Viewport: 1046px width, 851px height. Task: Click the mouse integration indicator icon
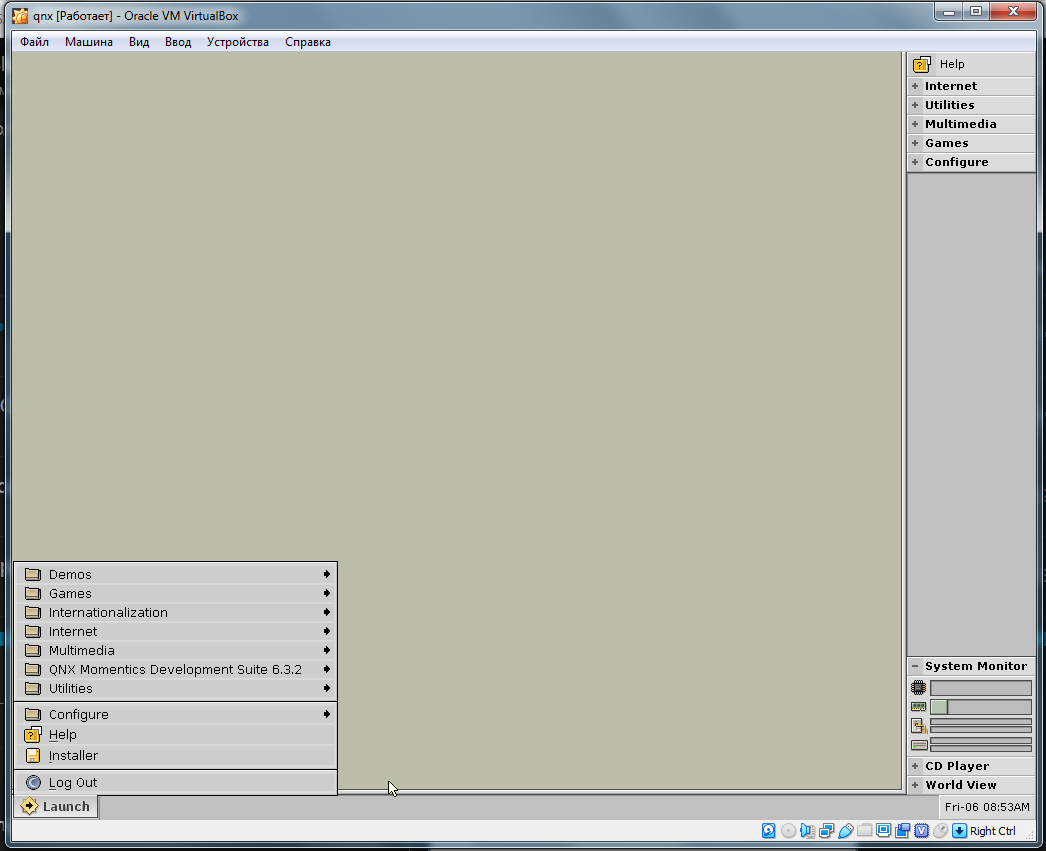(x=941, y=830)
